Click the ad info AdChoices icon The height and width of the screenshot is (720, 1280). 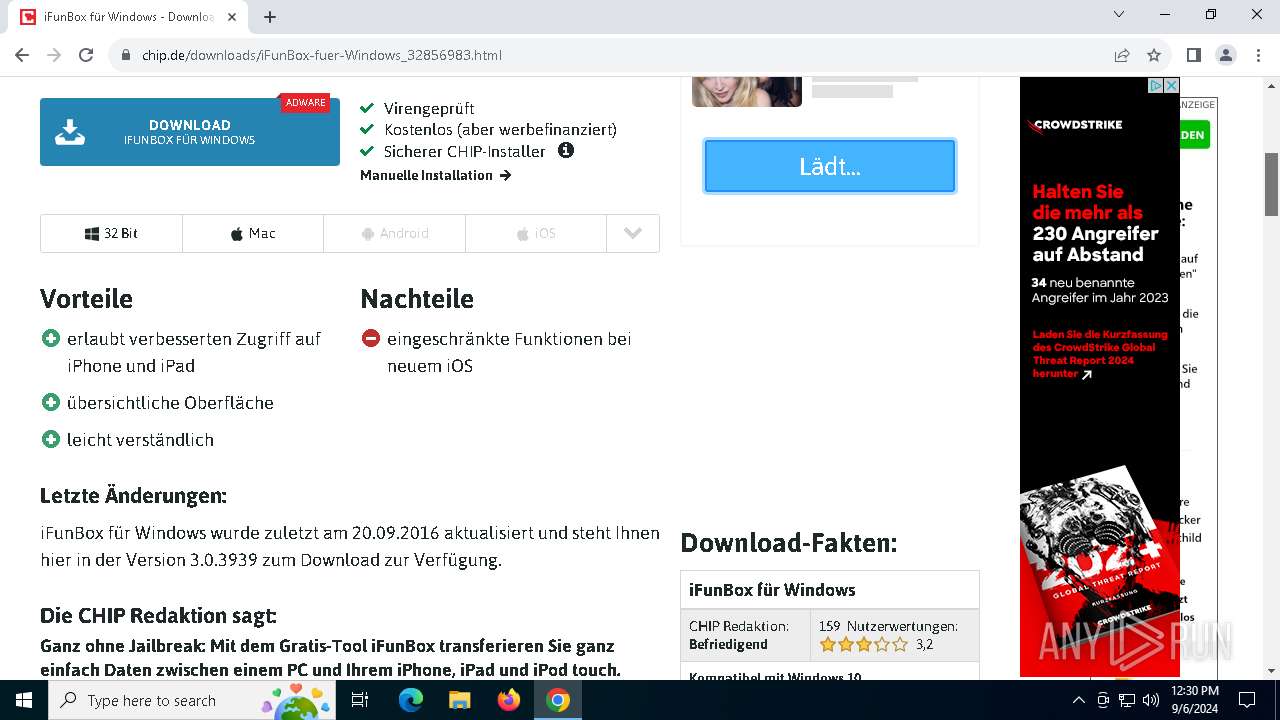click(1155, 86)
